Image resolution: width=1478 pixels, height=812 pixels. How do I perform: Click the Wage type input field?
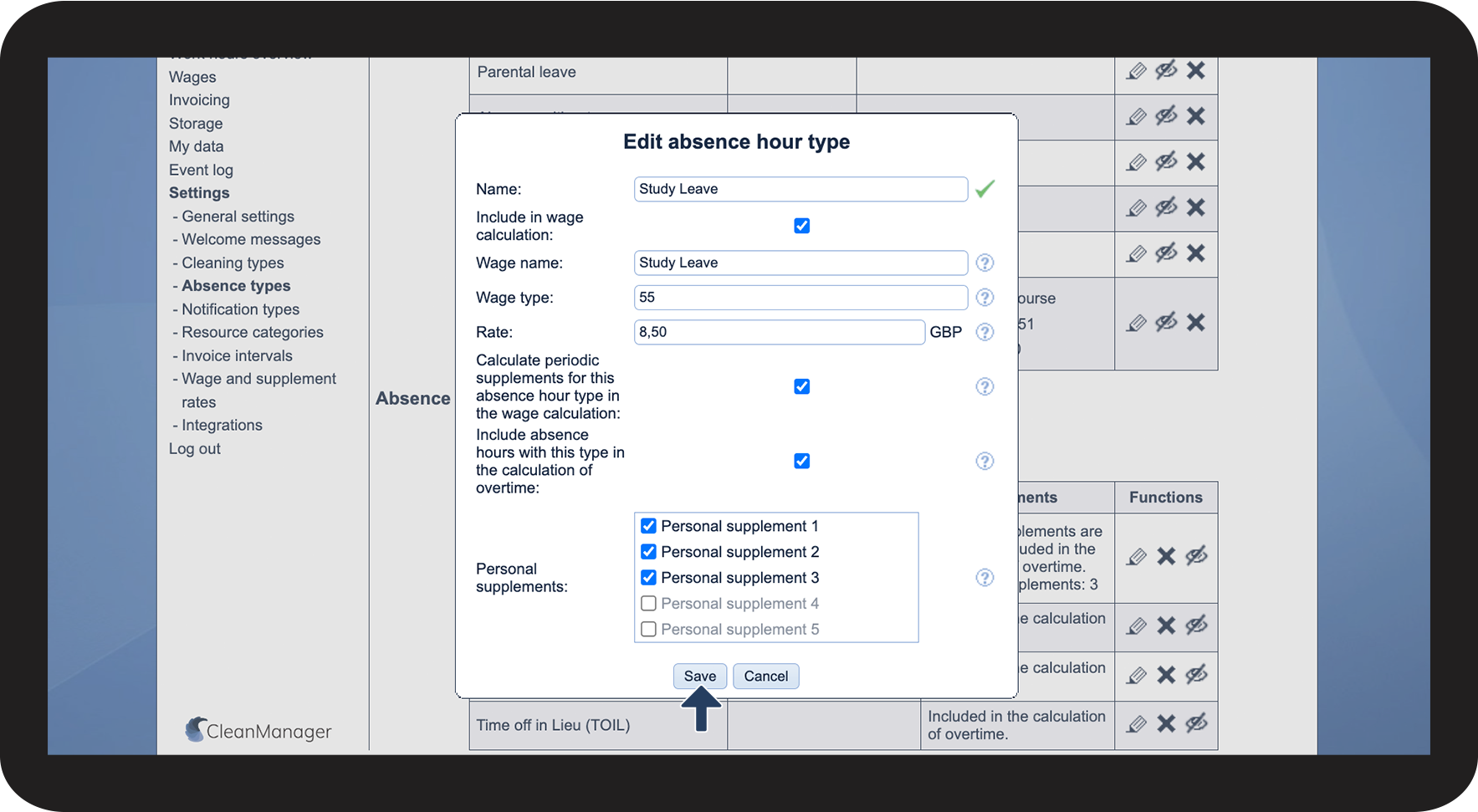coord(800,298)
